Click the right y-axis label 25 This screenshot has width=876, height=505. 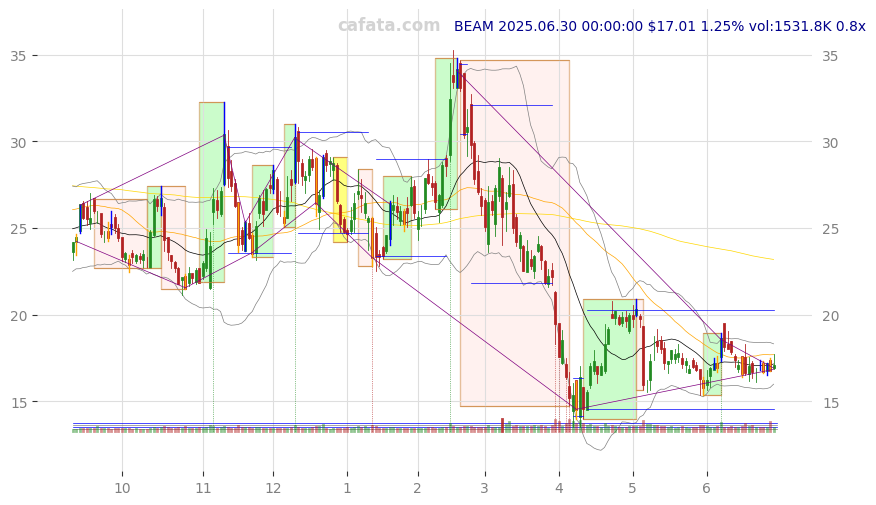830,229
